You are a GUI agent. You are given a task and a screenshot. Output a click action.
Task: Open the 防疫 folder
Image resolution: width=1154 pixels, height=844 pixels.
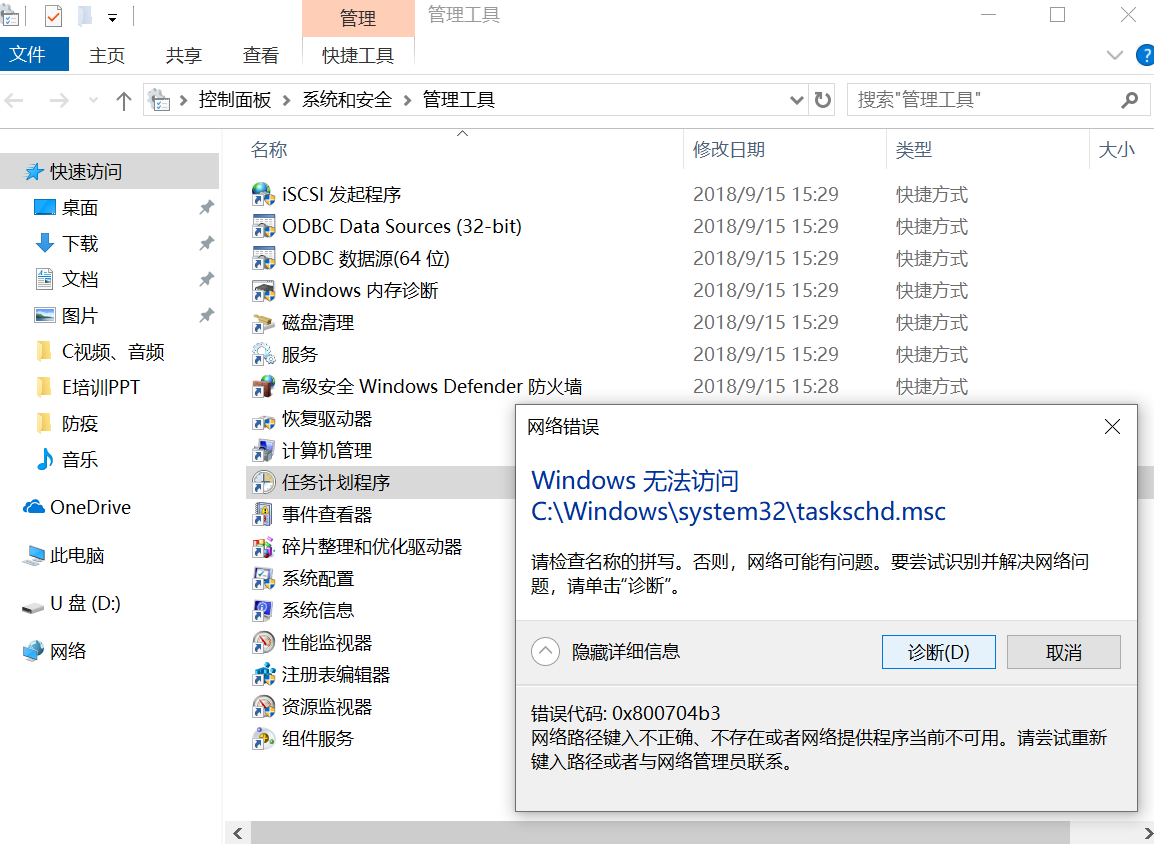66,424
